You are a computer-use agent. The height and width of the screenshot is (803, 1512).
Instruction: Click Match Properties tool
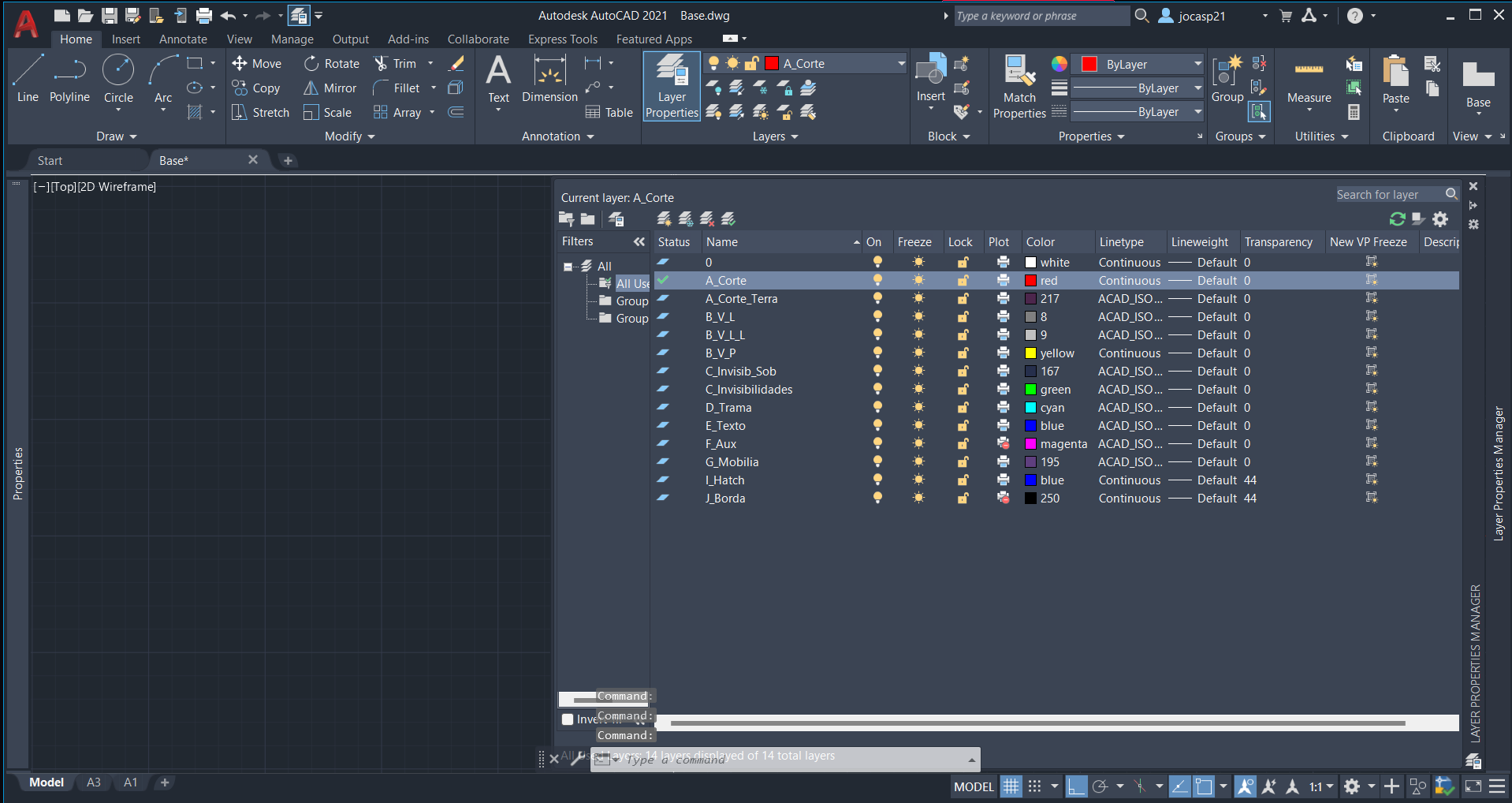click(1019, 87)
